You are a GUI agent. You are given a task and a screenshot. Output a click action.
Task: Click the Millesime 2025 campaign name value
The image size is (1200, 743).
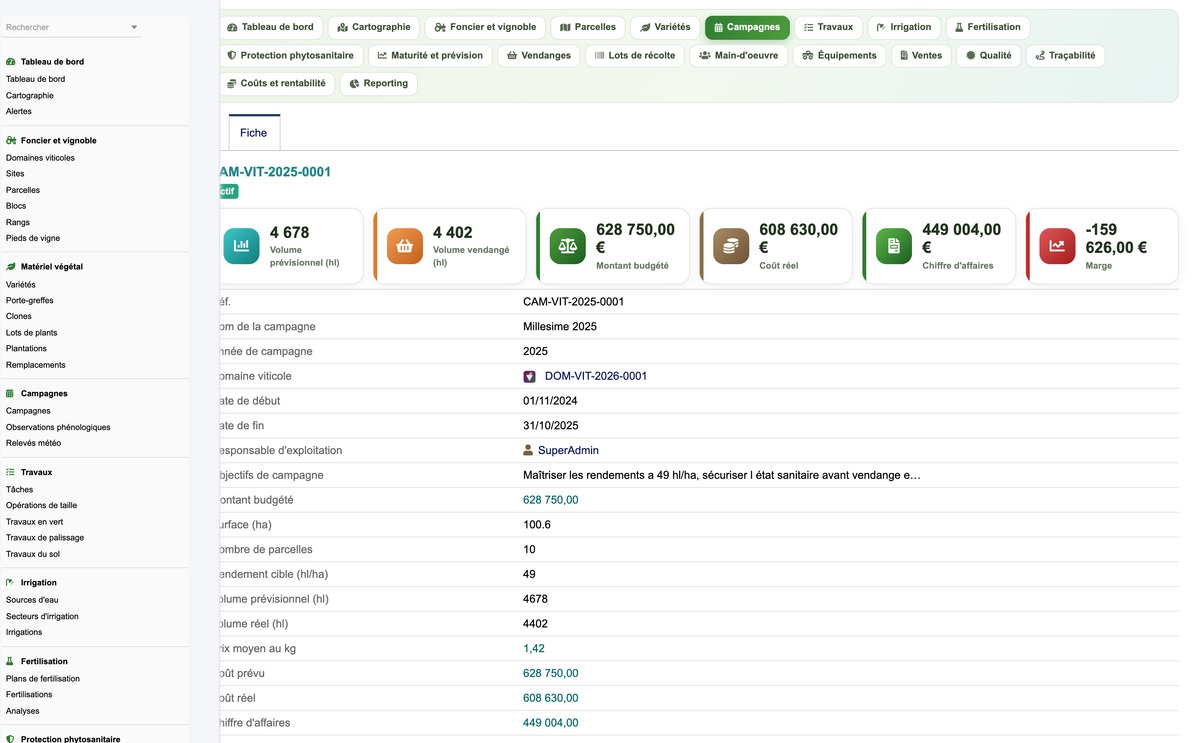pyautogui.click(x=560, y=327)
